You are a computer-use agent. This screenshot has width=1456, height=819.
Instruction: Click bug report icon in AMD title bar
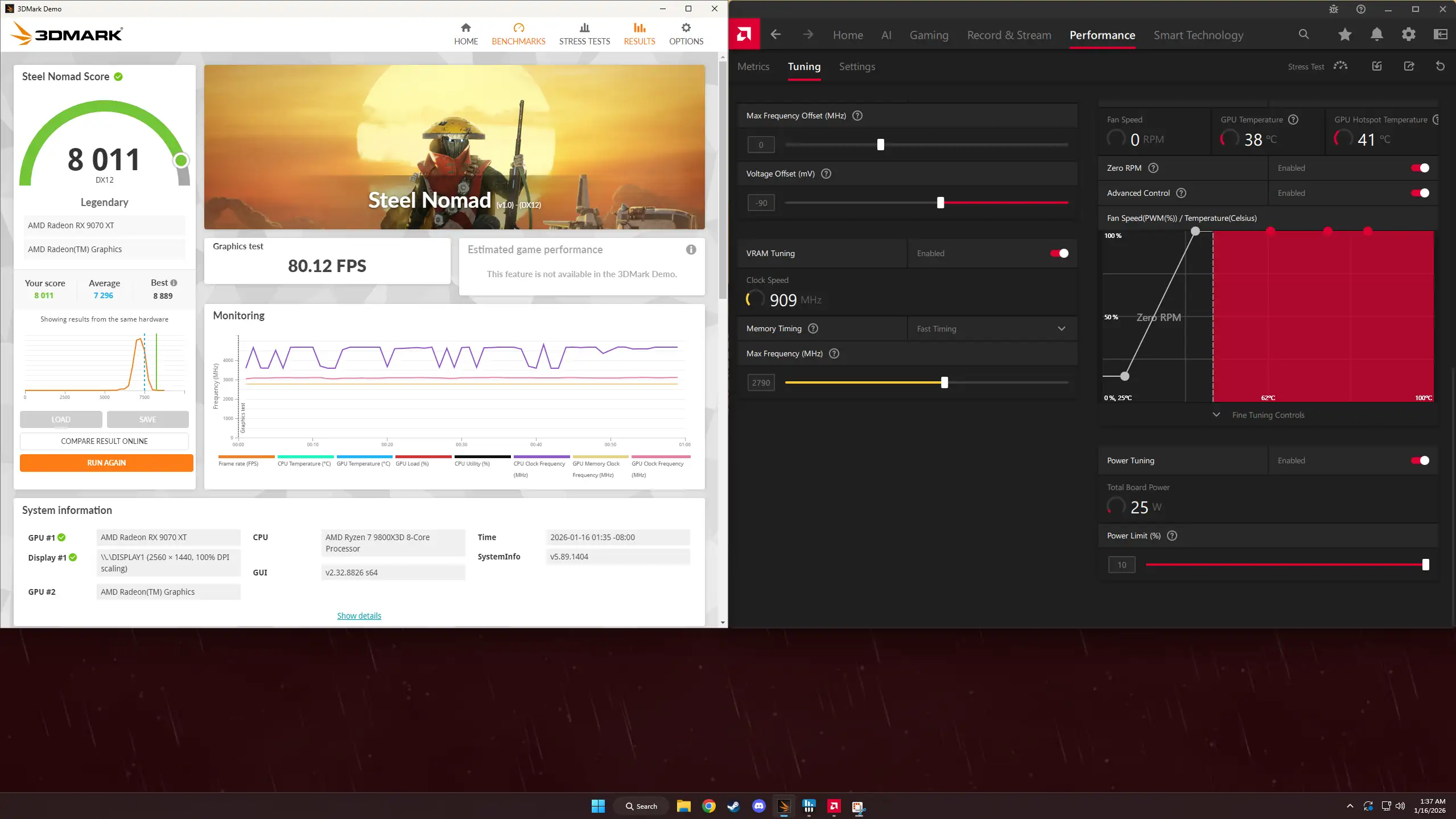click(x=1333, y=9)
